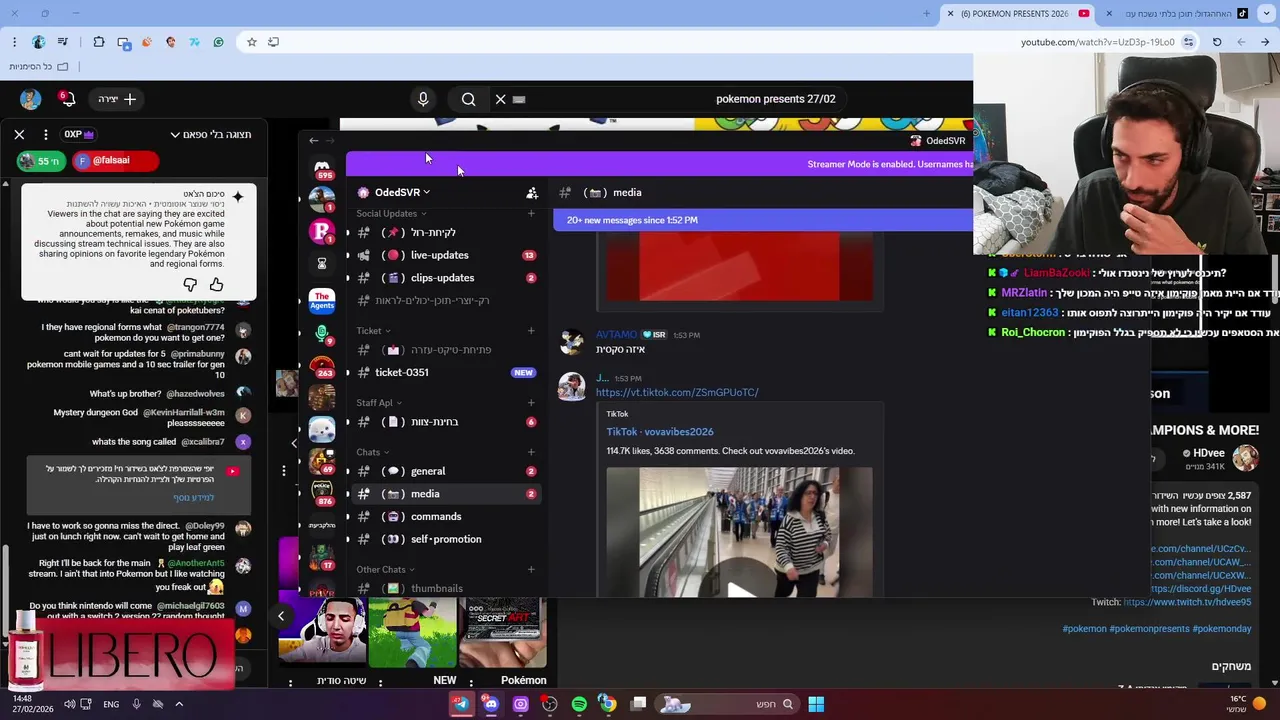
Task: Collapse the Staff Apl category
Action: (380, 403)
